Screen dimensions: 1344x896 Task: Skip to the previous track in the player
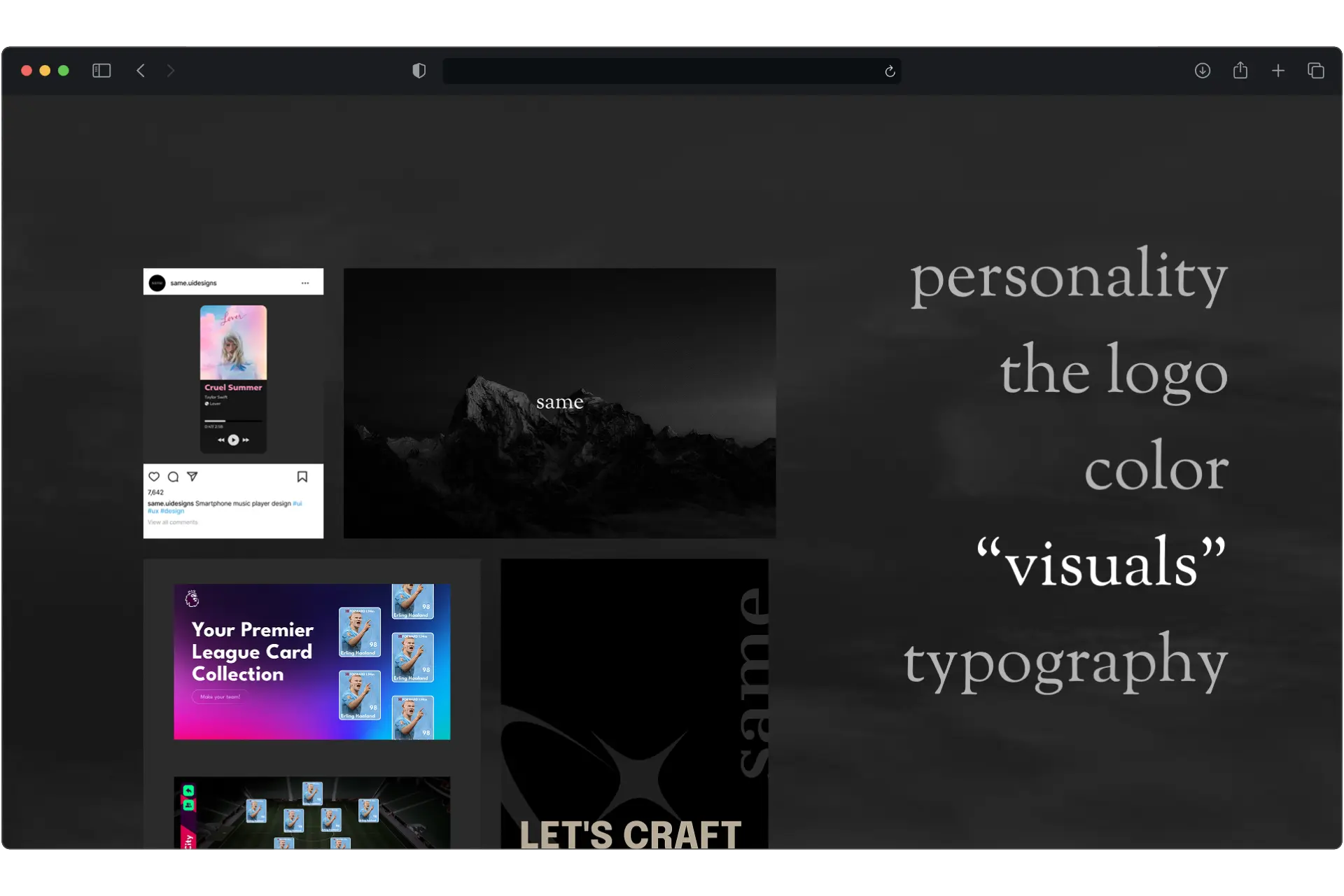(221, 440)
